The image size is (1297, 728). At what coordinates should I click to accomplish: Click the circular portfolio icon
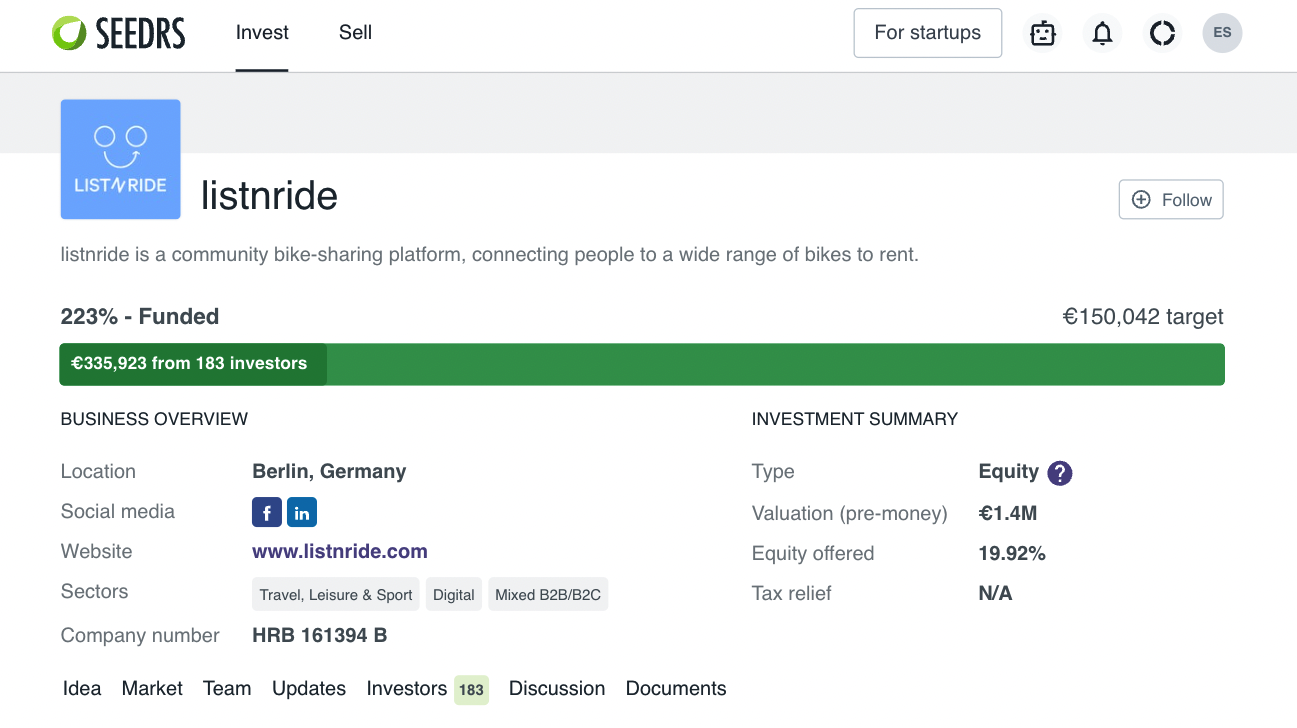pyautogui.click(x=1162, y=34)
